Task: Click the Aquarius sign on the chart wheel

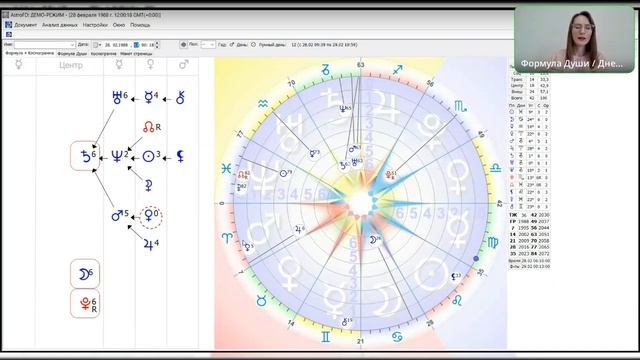Action: [x=263, y=104]
